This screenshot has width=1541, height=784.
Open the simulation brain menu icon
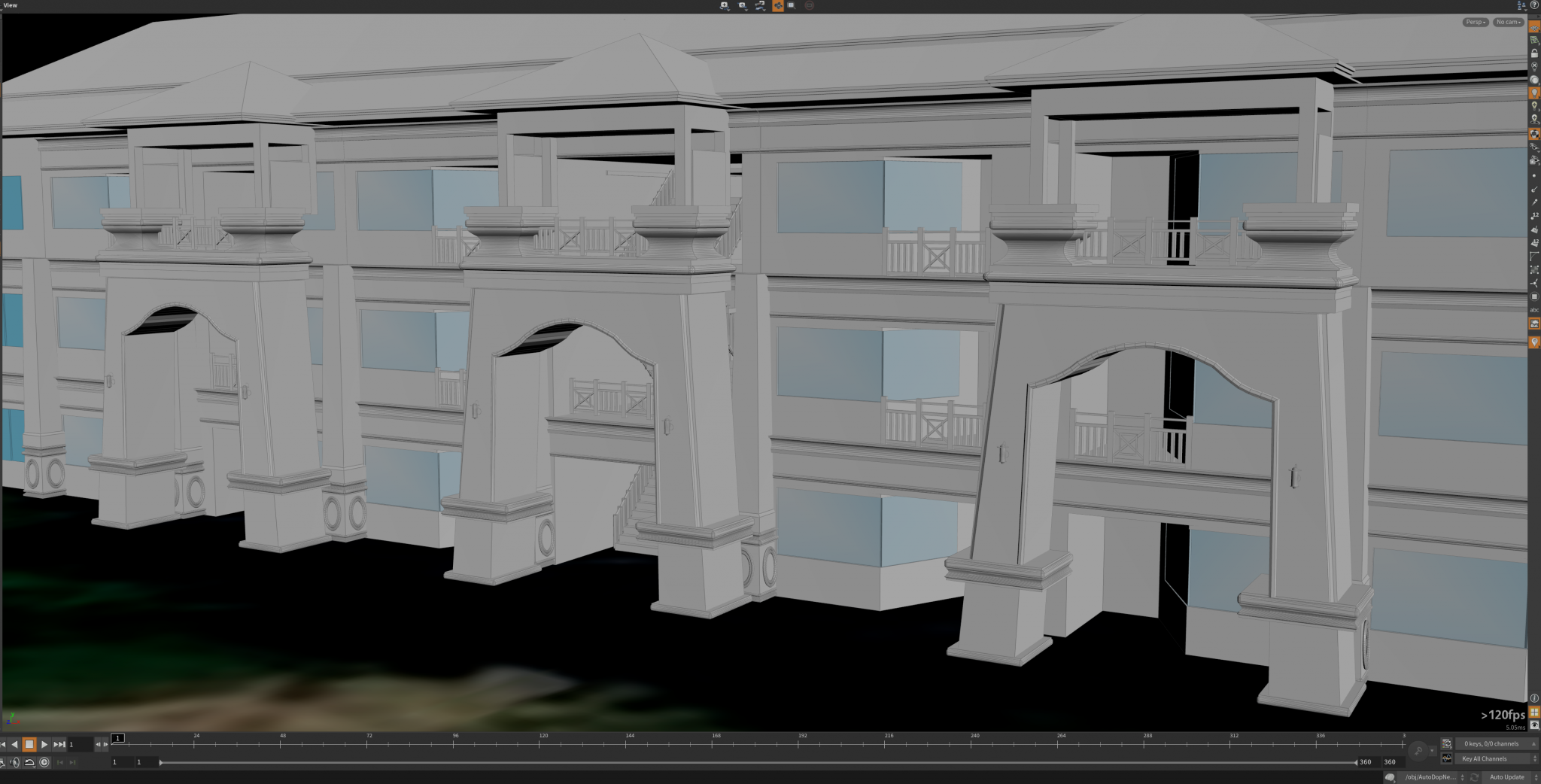pyautogui.click(x=1390, y=777)
